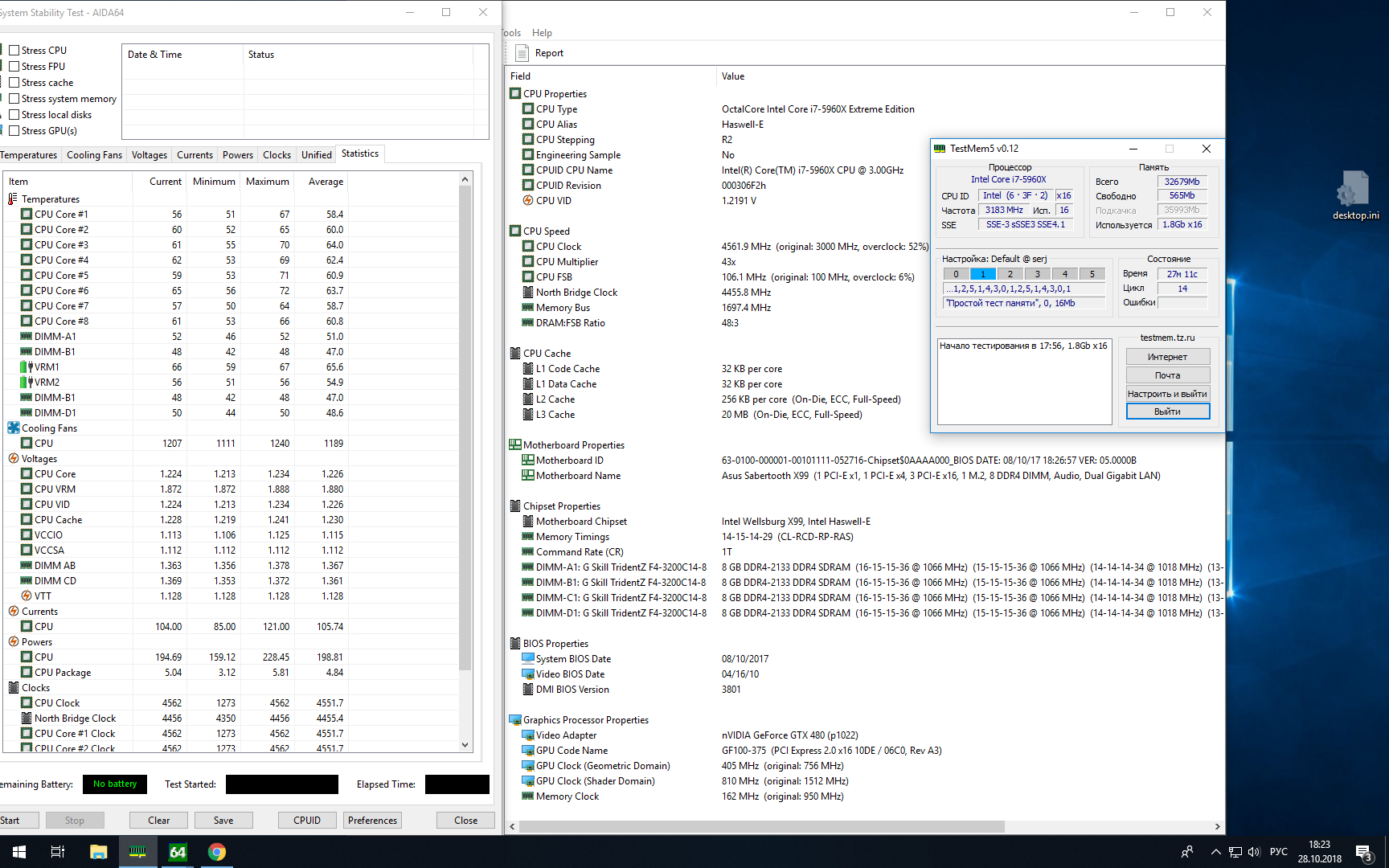The height and width of the screenshot is (868, 1389).
Task: Click the Cooling Fans group icon
Action: 14,428
